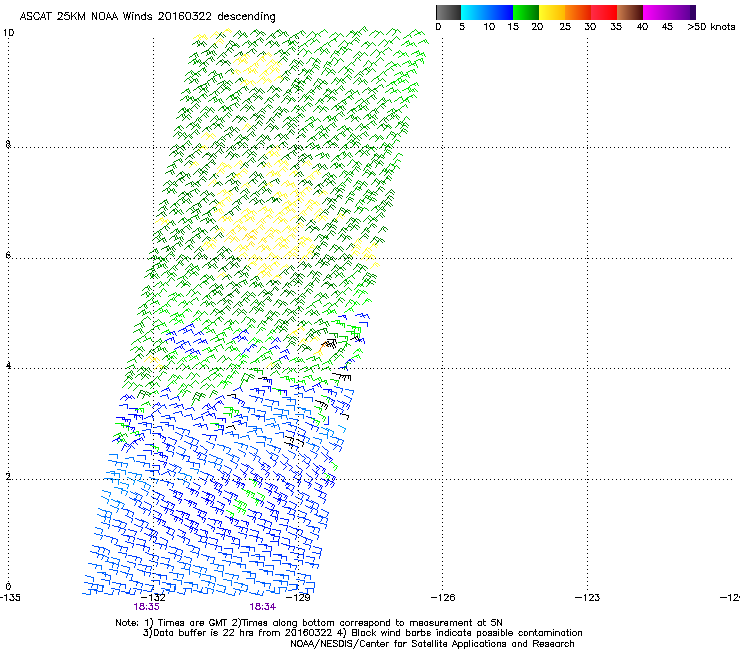Click the latitude axis label '6'

[x=8, y=255]
